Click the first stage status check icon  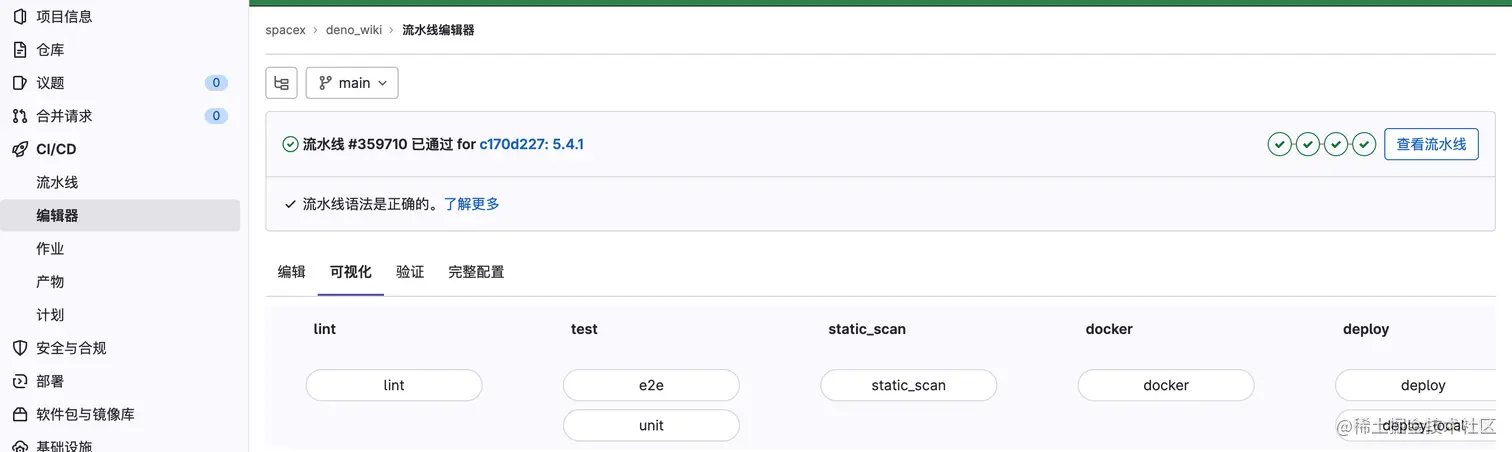tap(1279, 144)
